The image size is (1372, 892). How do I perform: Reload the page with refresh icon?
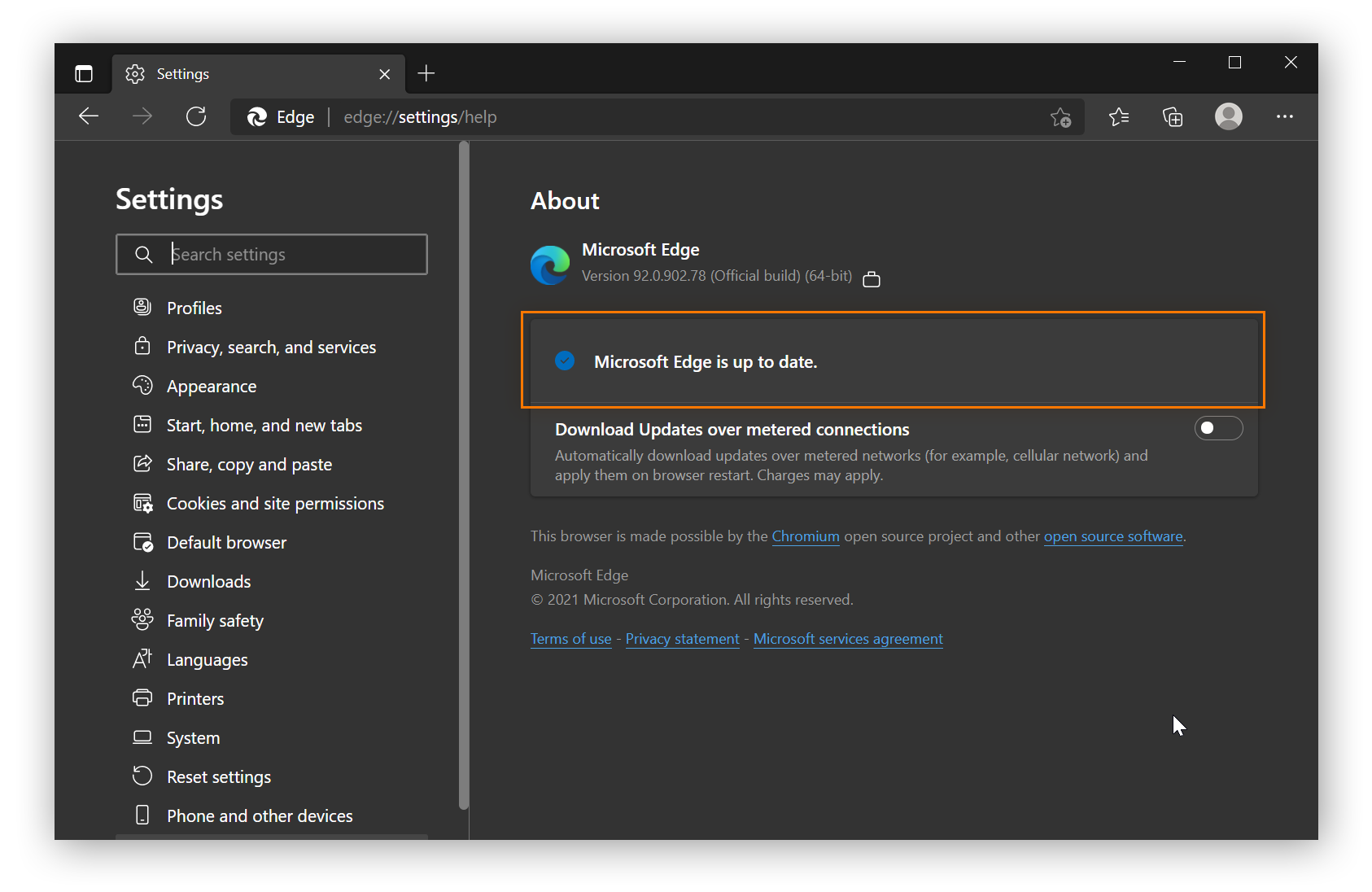click(195, 116)
